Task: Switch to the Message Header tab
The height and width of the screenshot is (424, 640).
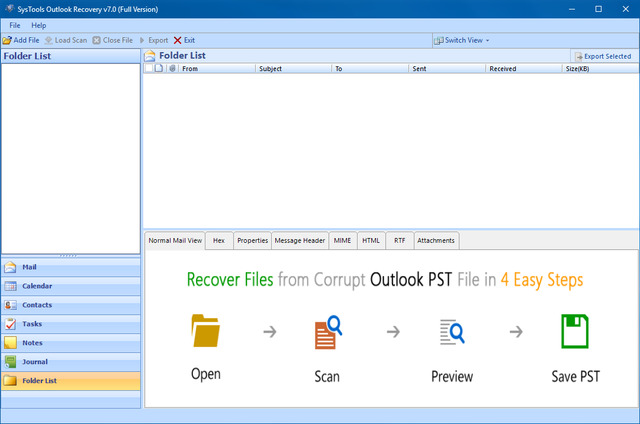Action: pos(299,240)
